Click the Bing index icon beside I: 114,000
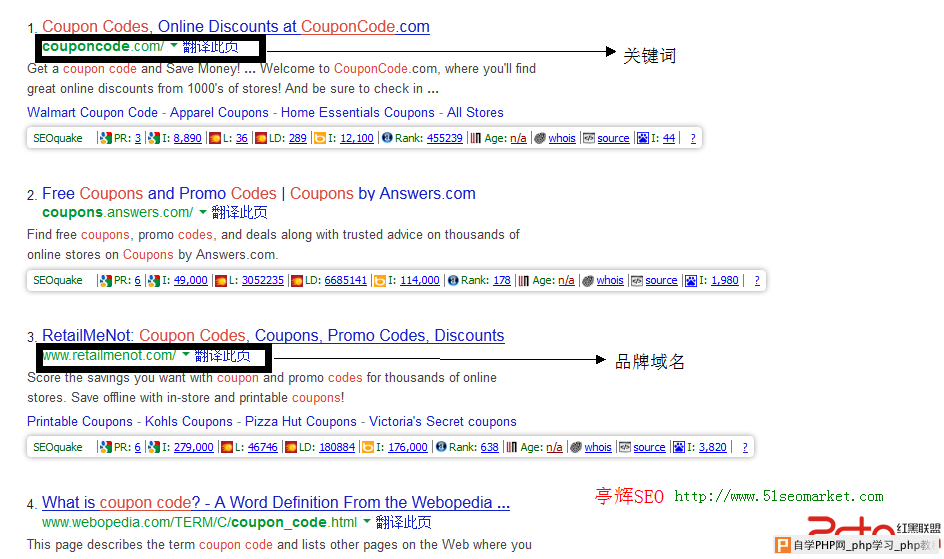944x559 pixels. tap(380, 280)
